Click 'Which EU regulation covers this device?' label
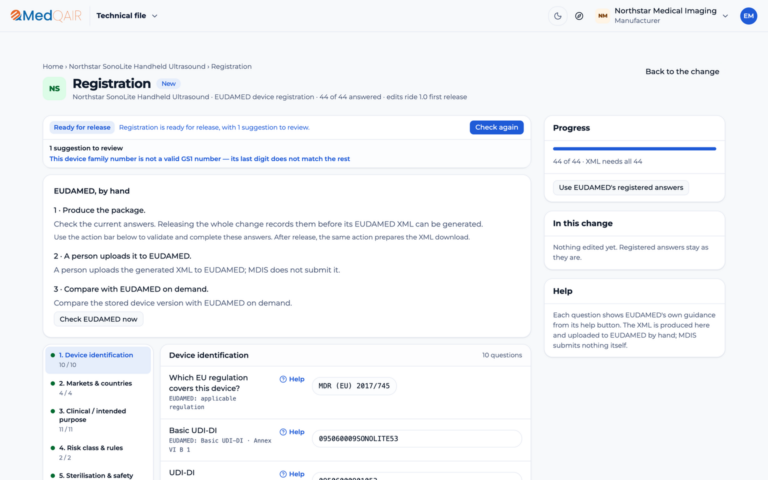The height and width of the screenshot is (480, 768). pos(208,383)
